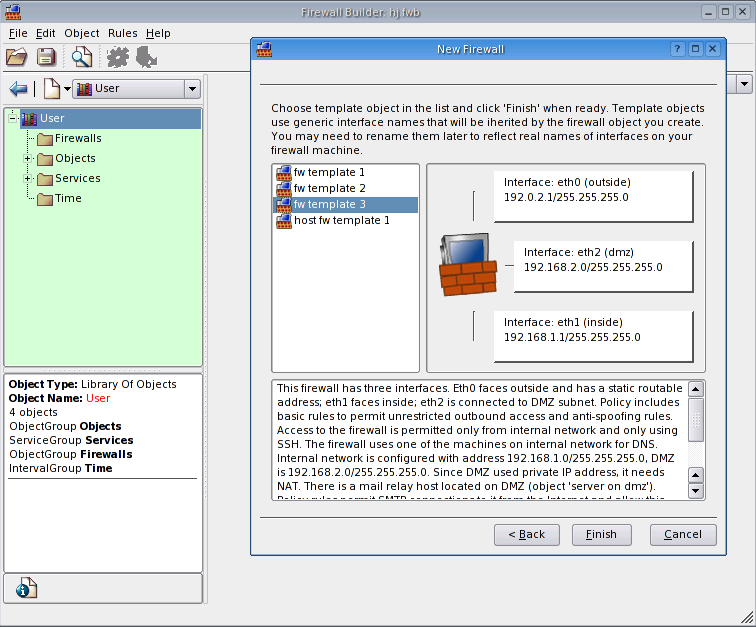Viewport: 756px width, 627px height.
Task: Click the User library books icon in tree
Action: click(29, 119)
